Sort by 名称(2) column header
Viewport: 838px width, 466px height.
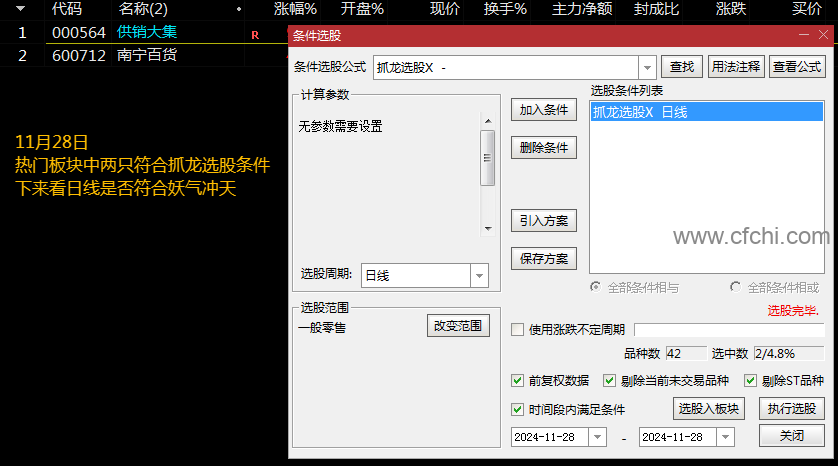(143, 9)
